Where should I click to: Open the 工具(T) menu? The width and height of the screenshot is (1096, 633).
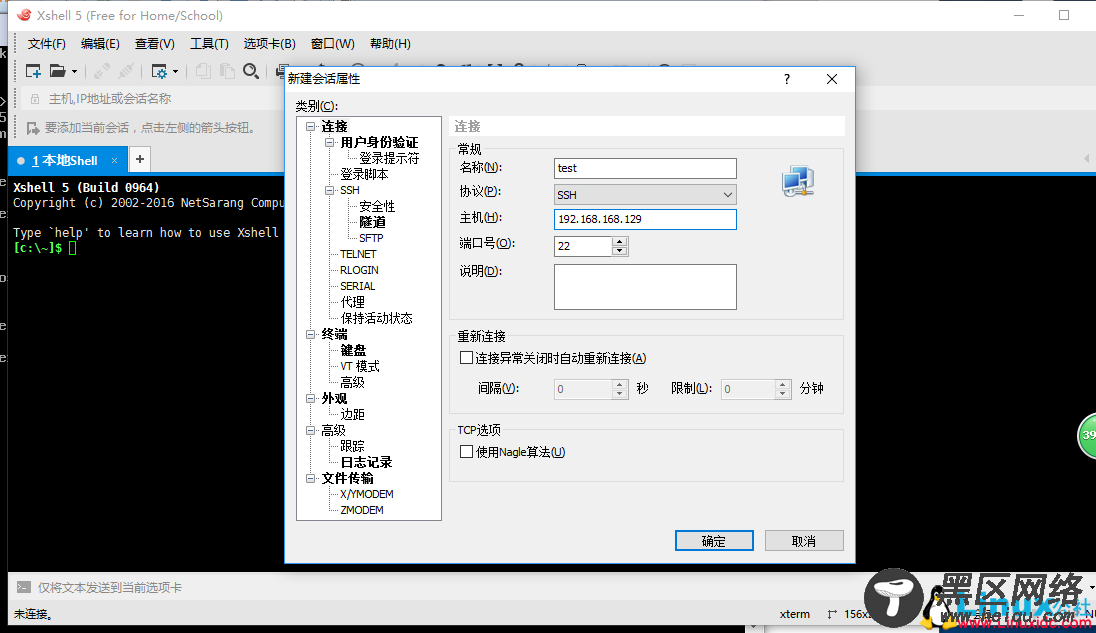tap(209, 44)
